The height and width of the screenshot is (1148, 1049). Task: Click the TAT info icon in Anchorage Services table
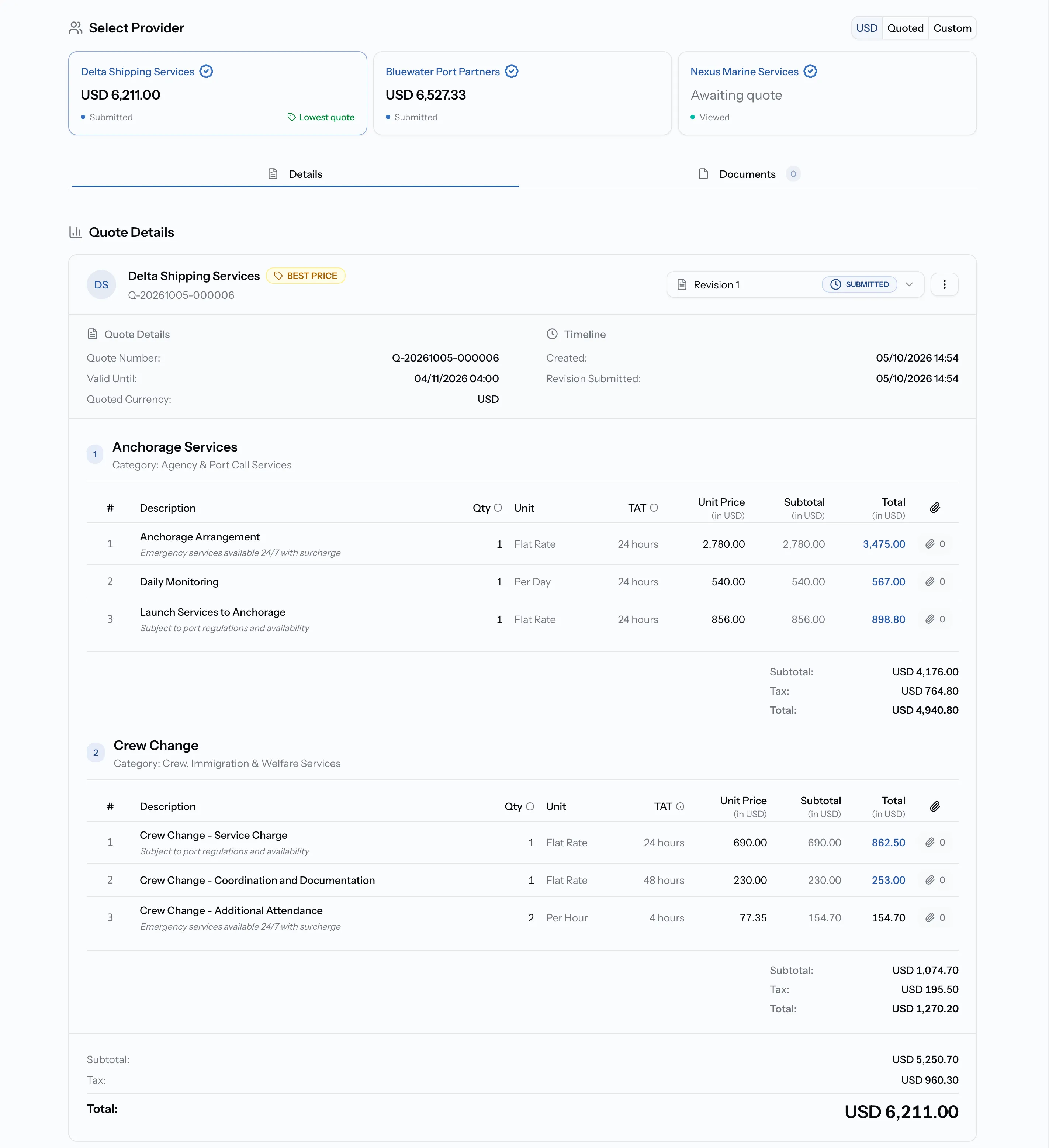[x=654, y=507]
